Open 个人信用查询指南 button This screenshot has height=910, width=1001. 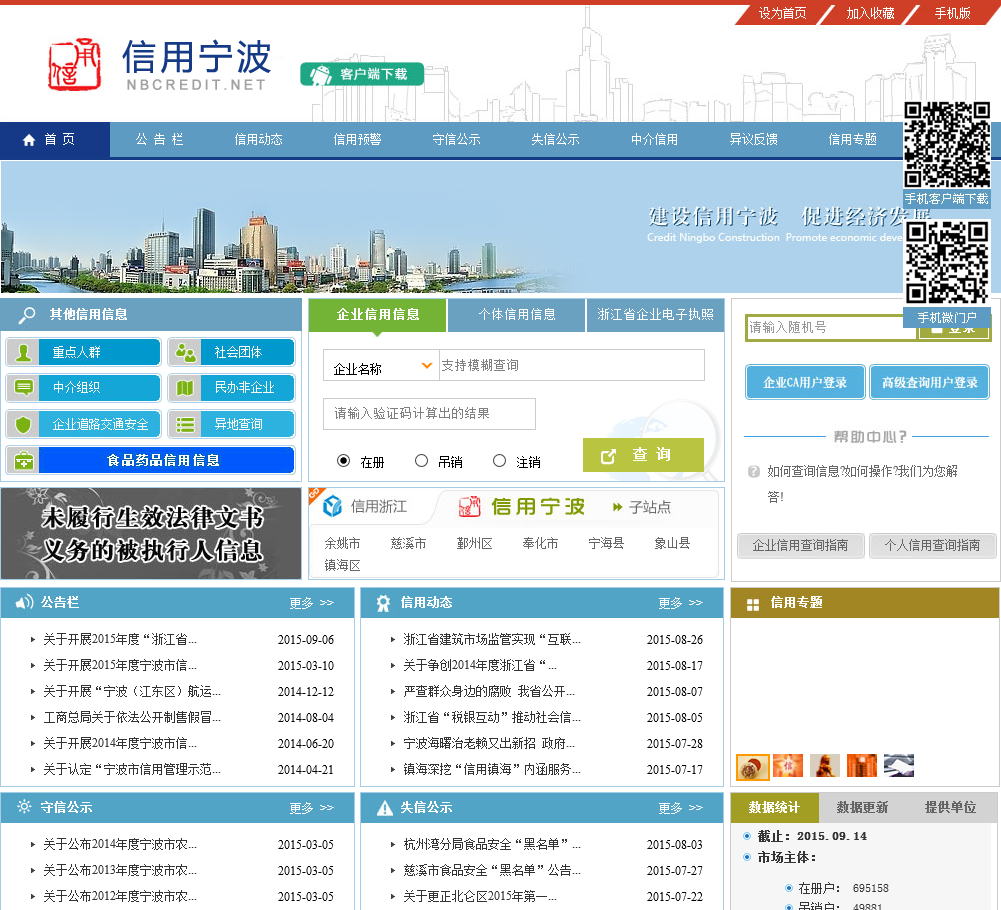pos(933,545)
